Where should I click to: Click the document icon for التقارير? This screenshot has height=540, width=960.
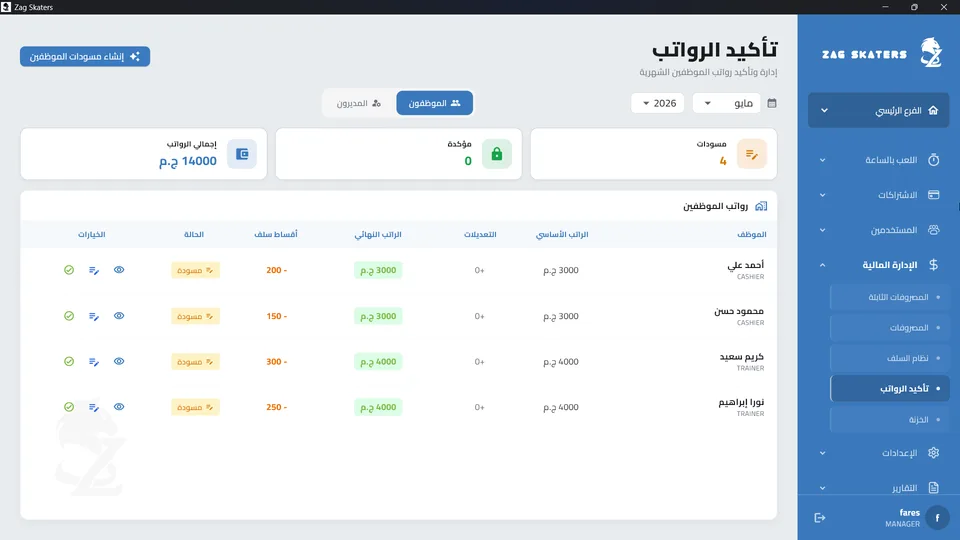(934, 487)
